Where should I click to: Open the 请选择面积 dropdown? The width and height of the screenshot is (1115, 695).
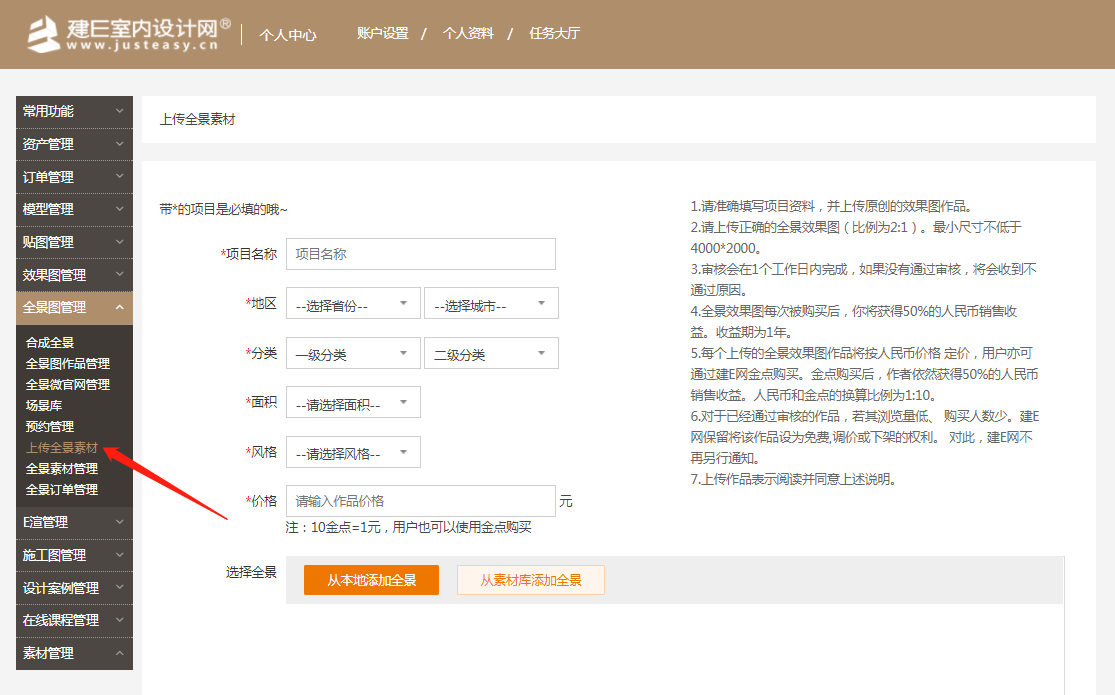point(353,403)
